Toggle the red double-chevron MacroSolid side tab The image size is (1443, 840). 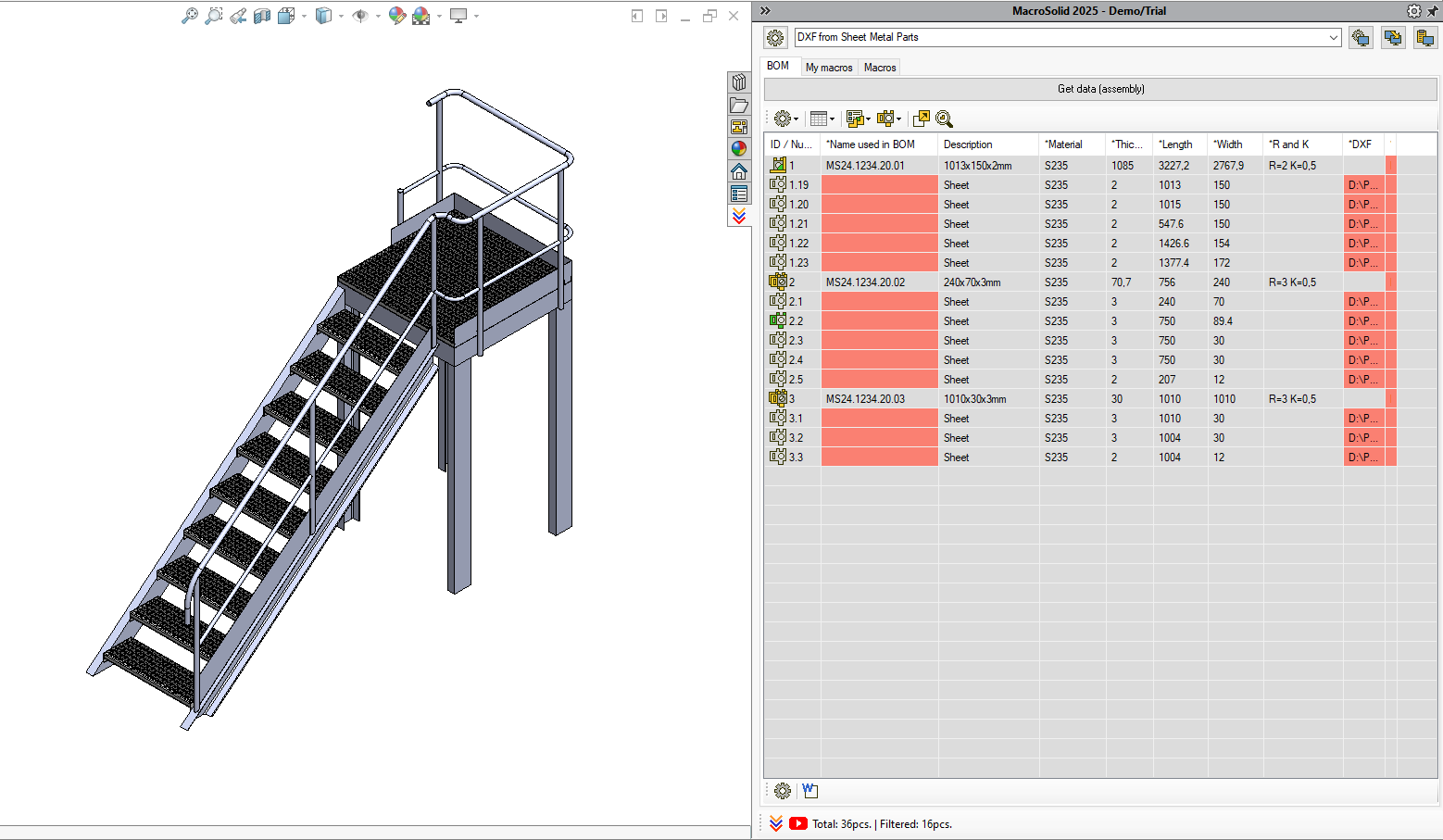click(x=739, y=216)
